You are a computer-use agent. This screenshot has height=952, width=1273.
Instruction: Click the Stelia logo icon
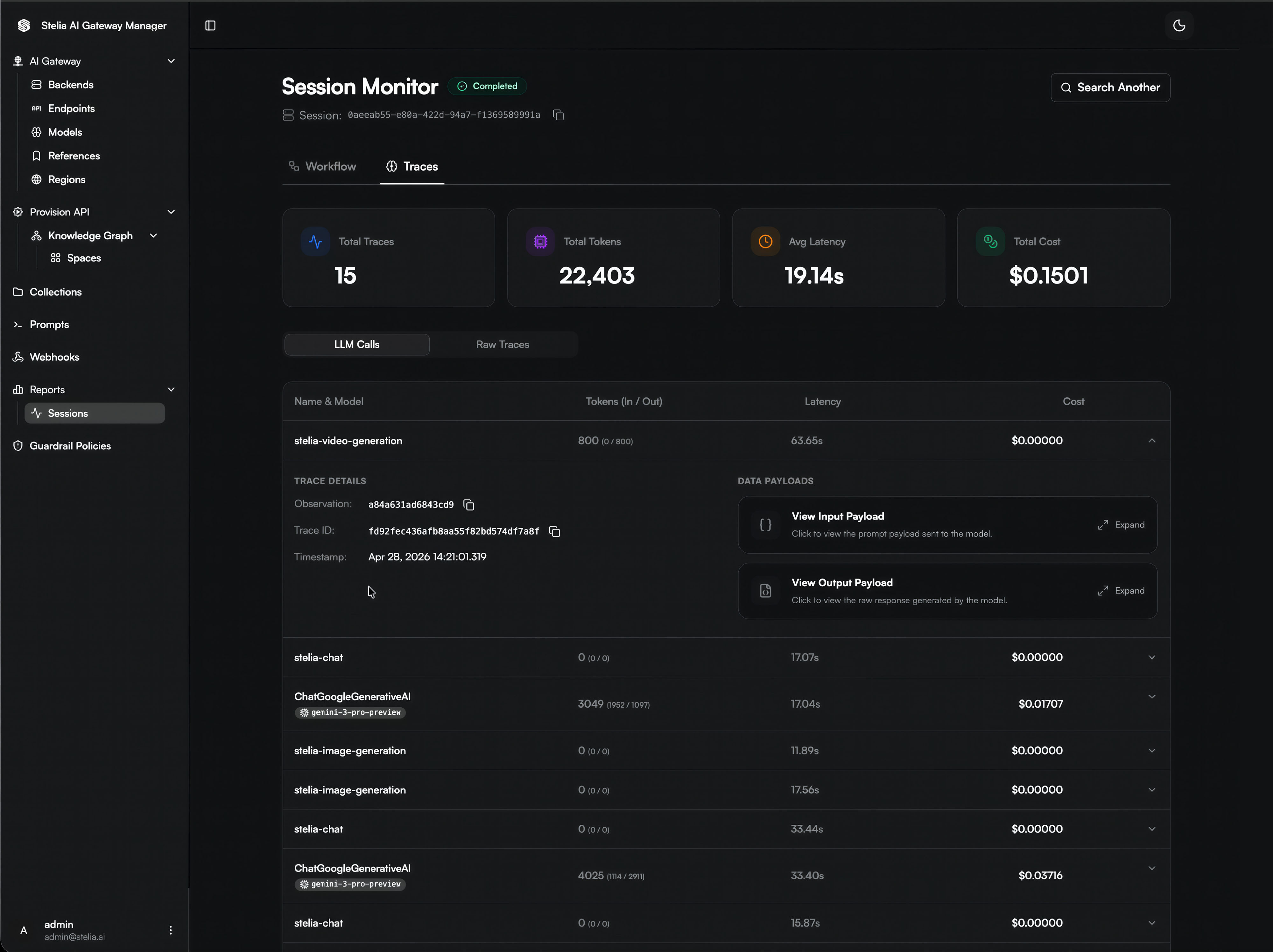pyautogui.click(x=24, y=25)
